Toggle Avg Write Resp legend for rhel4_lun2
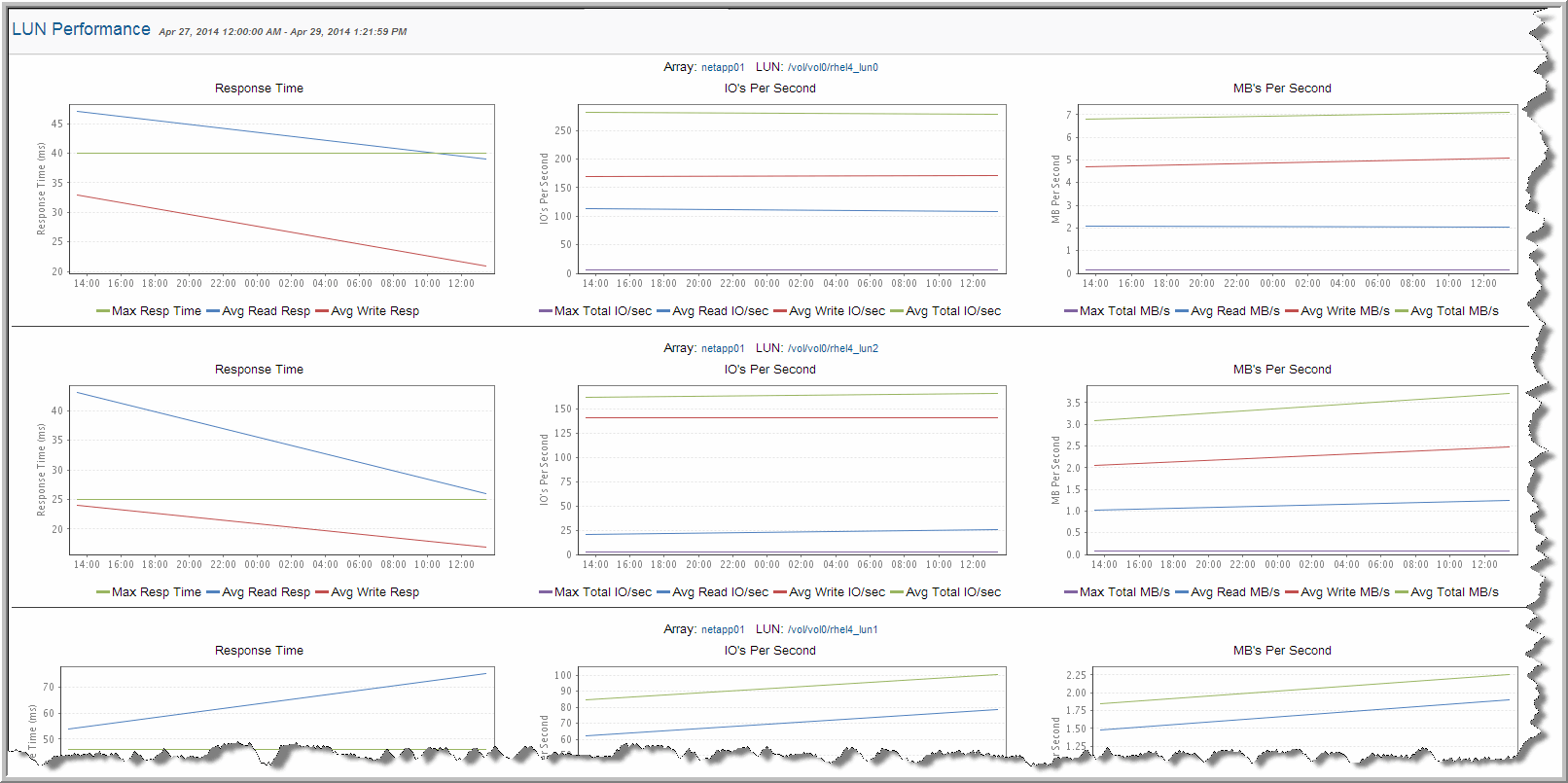 (x=374, y=592)
